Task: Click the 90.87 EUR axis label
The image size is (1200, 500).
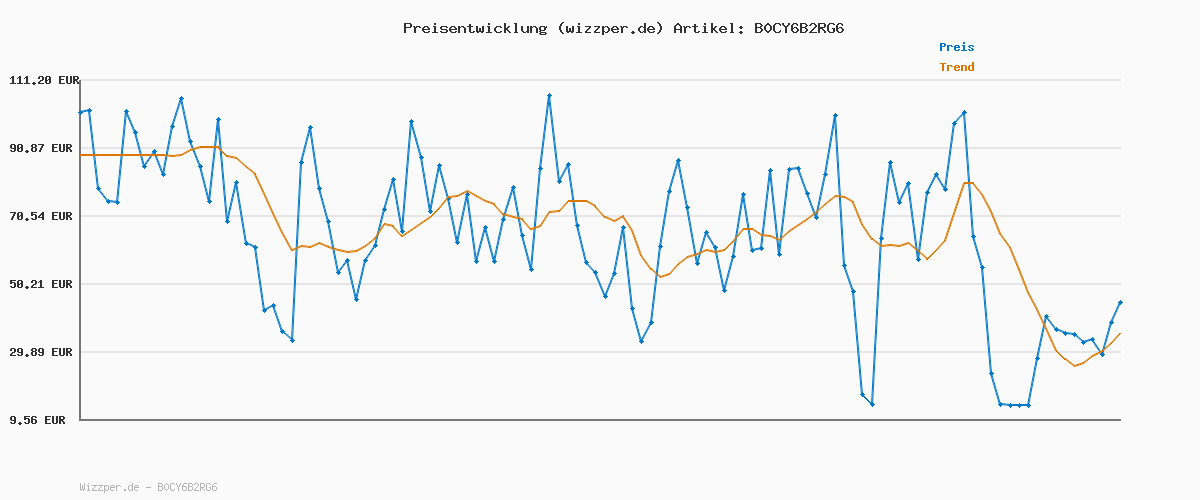Action: point(44,148)
